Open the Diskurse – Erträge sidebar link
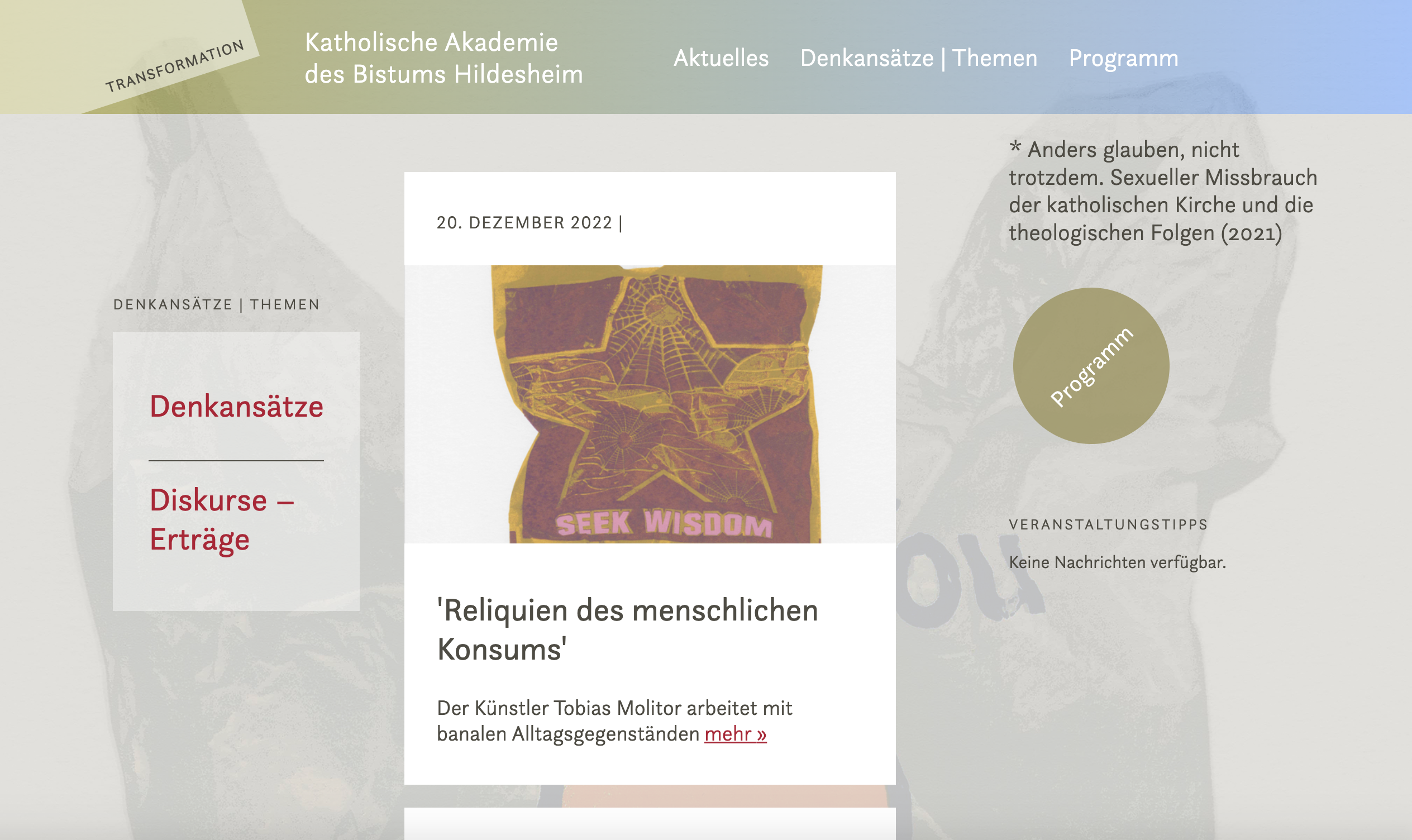This screenshot has width=1412, height=840. tap(222, 519)
